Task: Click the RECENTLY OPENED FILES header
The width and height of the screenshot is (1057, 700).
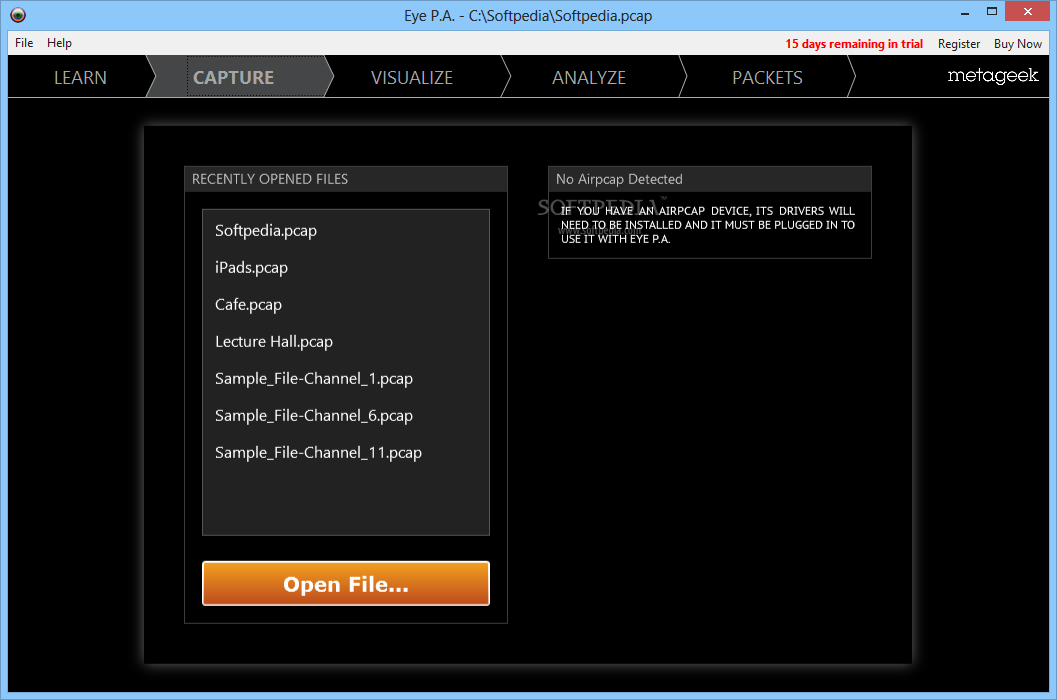Action: tap(346, 179)
